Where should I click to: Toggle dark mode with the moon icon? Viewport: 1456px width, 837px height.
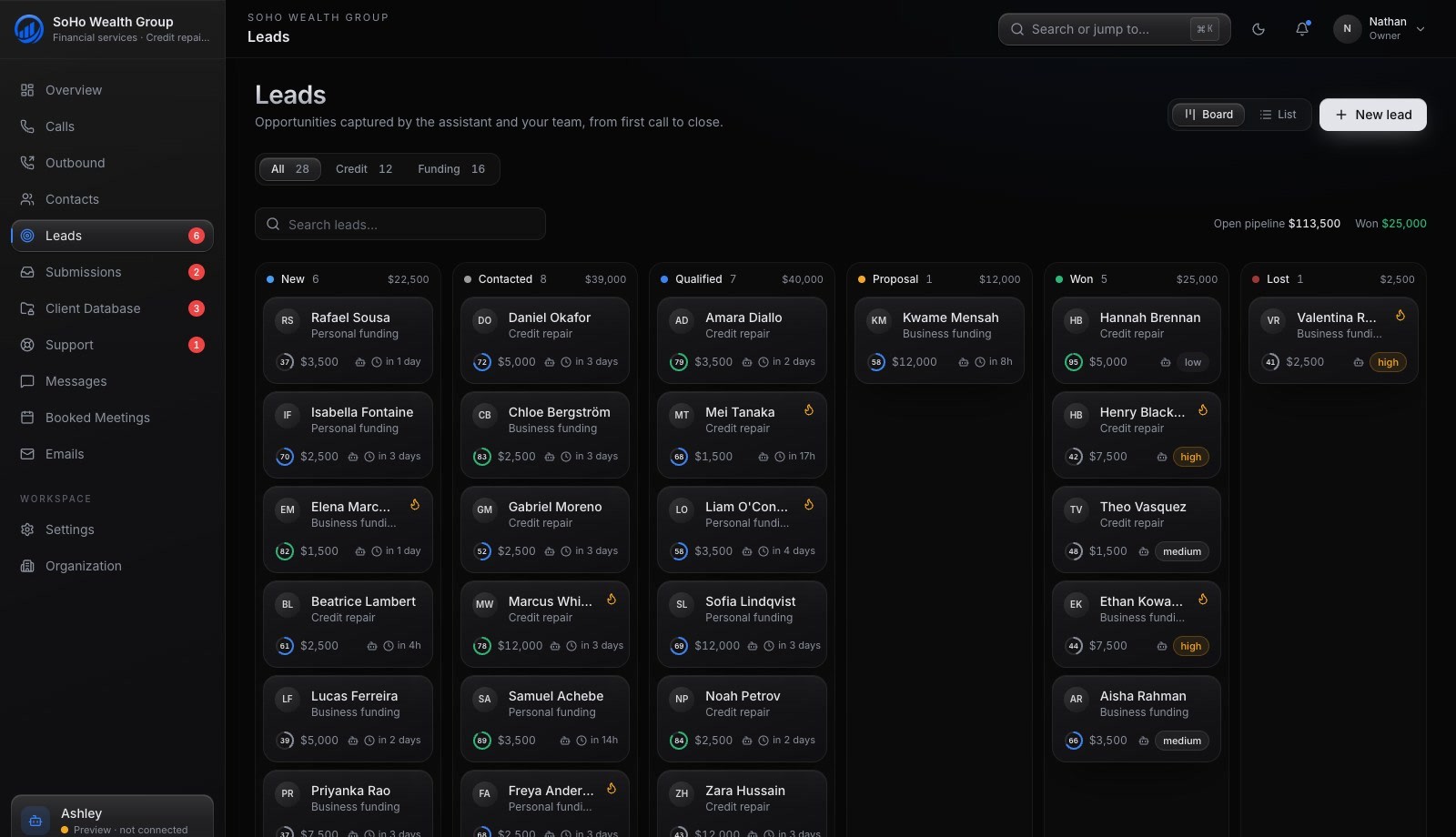tap(1259, 29)
